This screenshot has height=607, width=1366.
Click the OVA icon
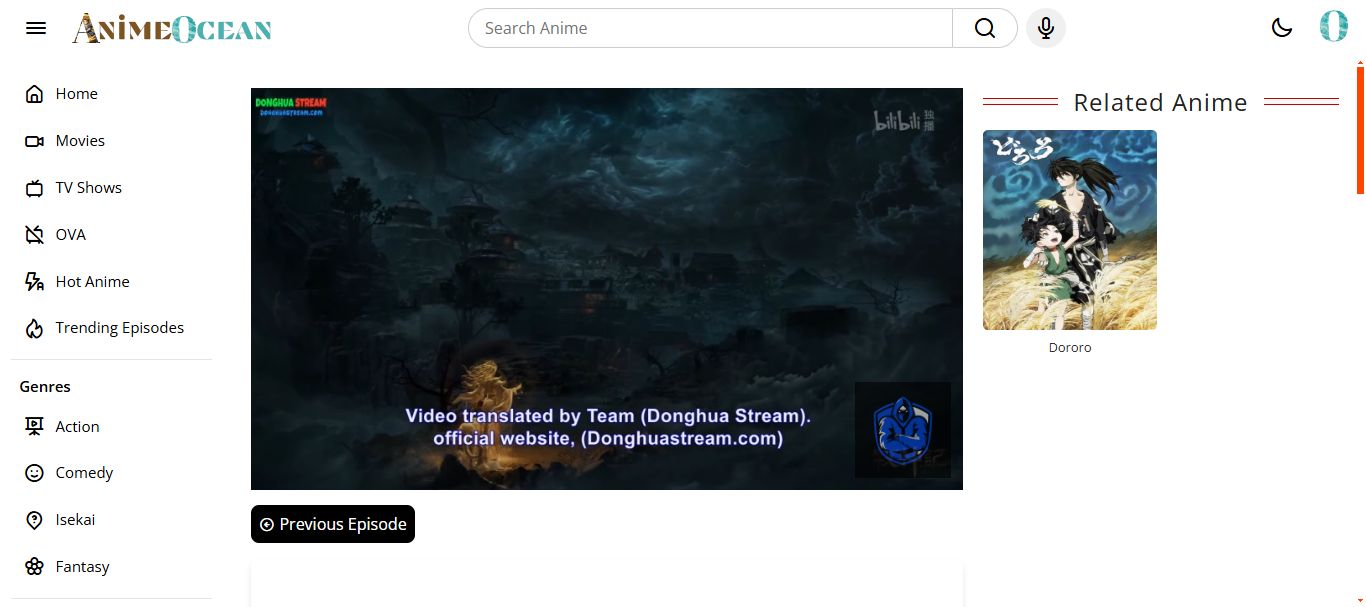[34, 235]
